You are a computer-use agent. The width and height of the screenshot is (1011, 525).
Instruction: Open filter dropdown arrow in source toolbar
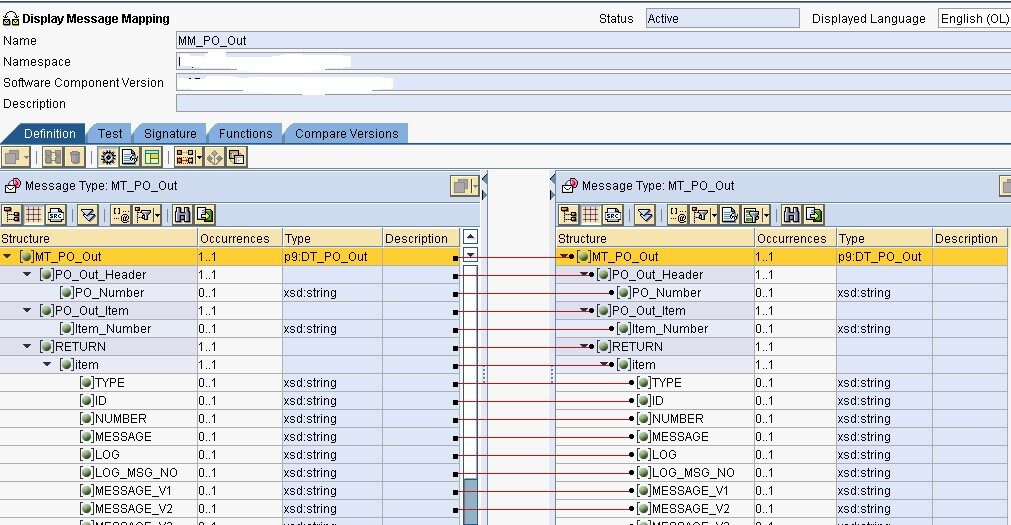pyautogui.click(x=156, y=214)
